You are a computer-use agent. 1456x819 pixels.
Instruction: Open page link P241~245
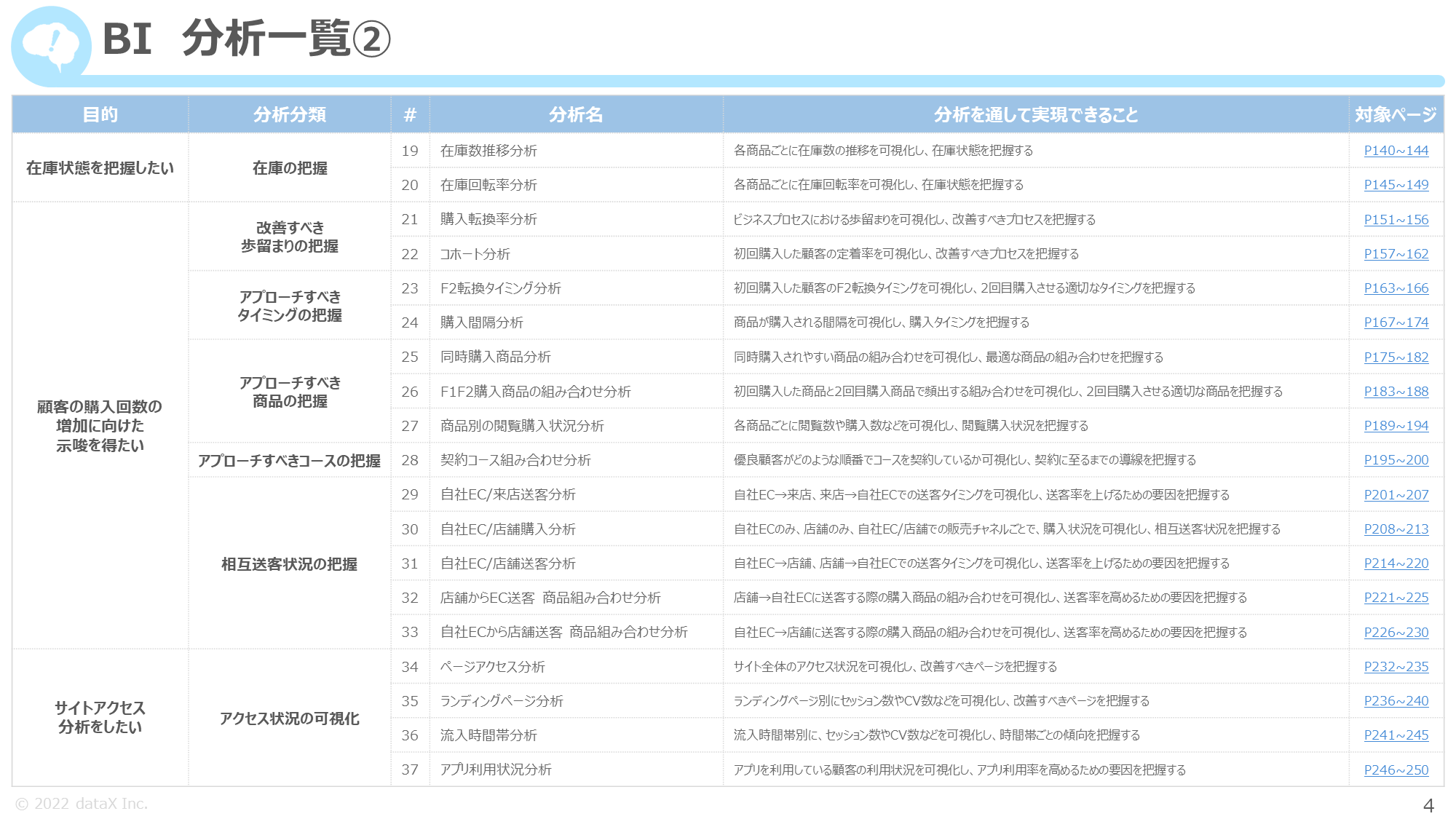point(1396,735)
